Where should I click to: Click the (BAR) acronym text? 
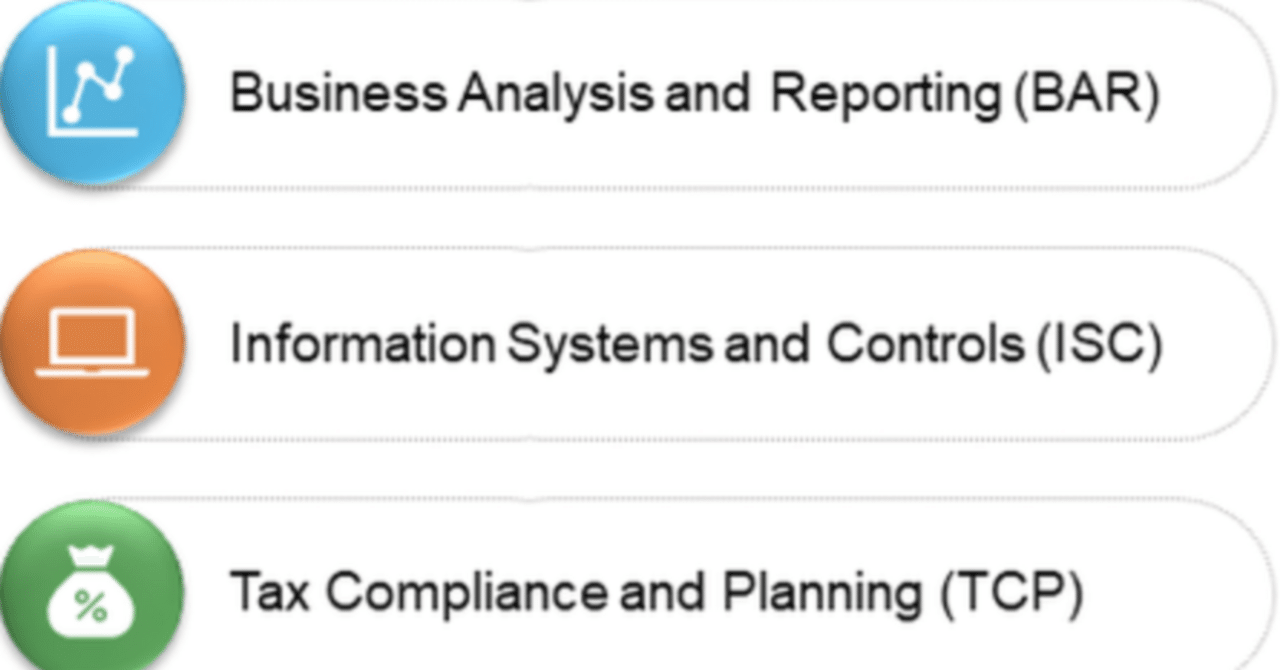[x=1085, y=95]
